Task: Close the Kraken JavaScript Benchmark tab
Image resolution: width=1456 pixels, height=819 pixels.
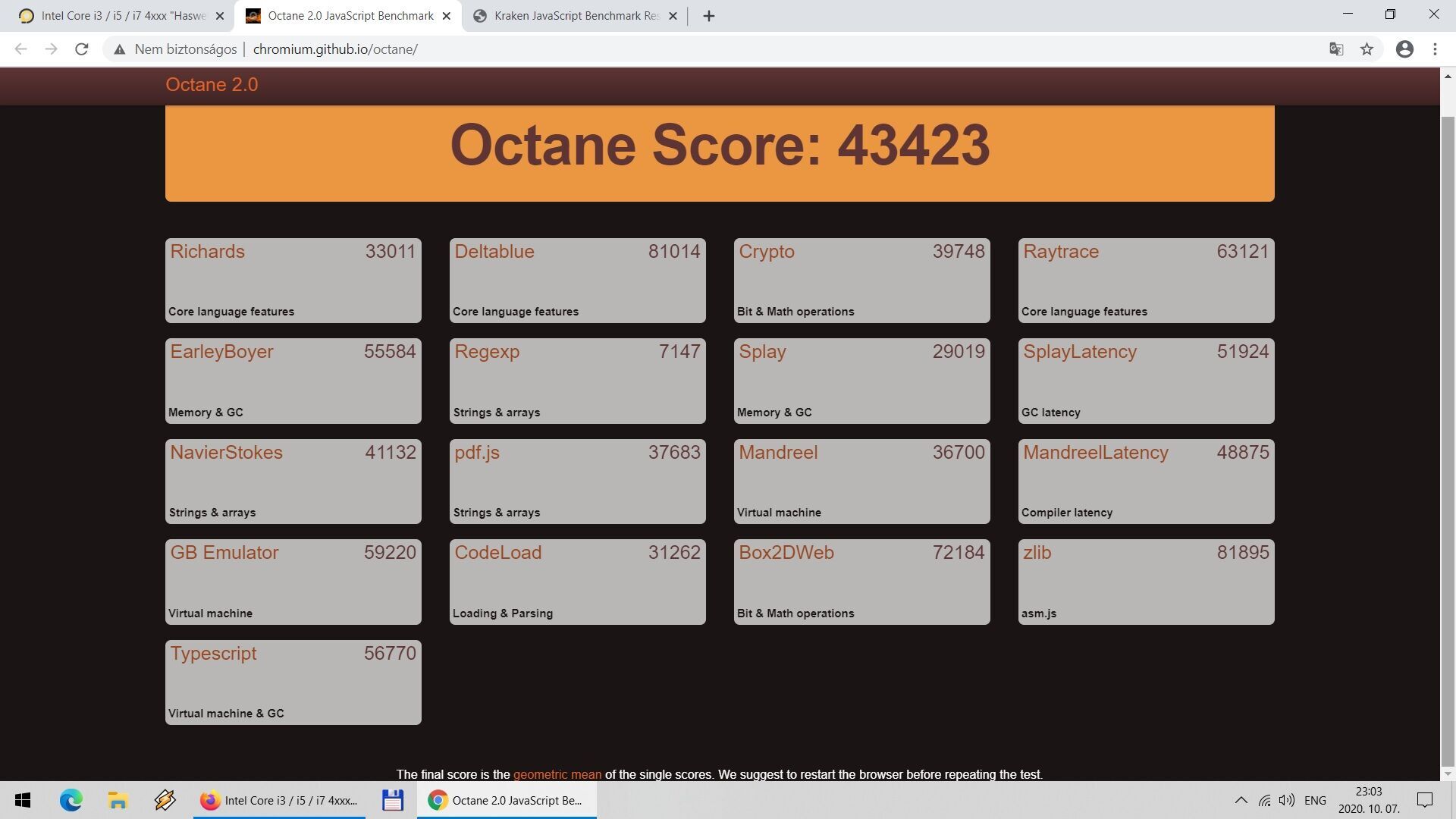Action: [673, 16]
